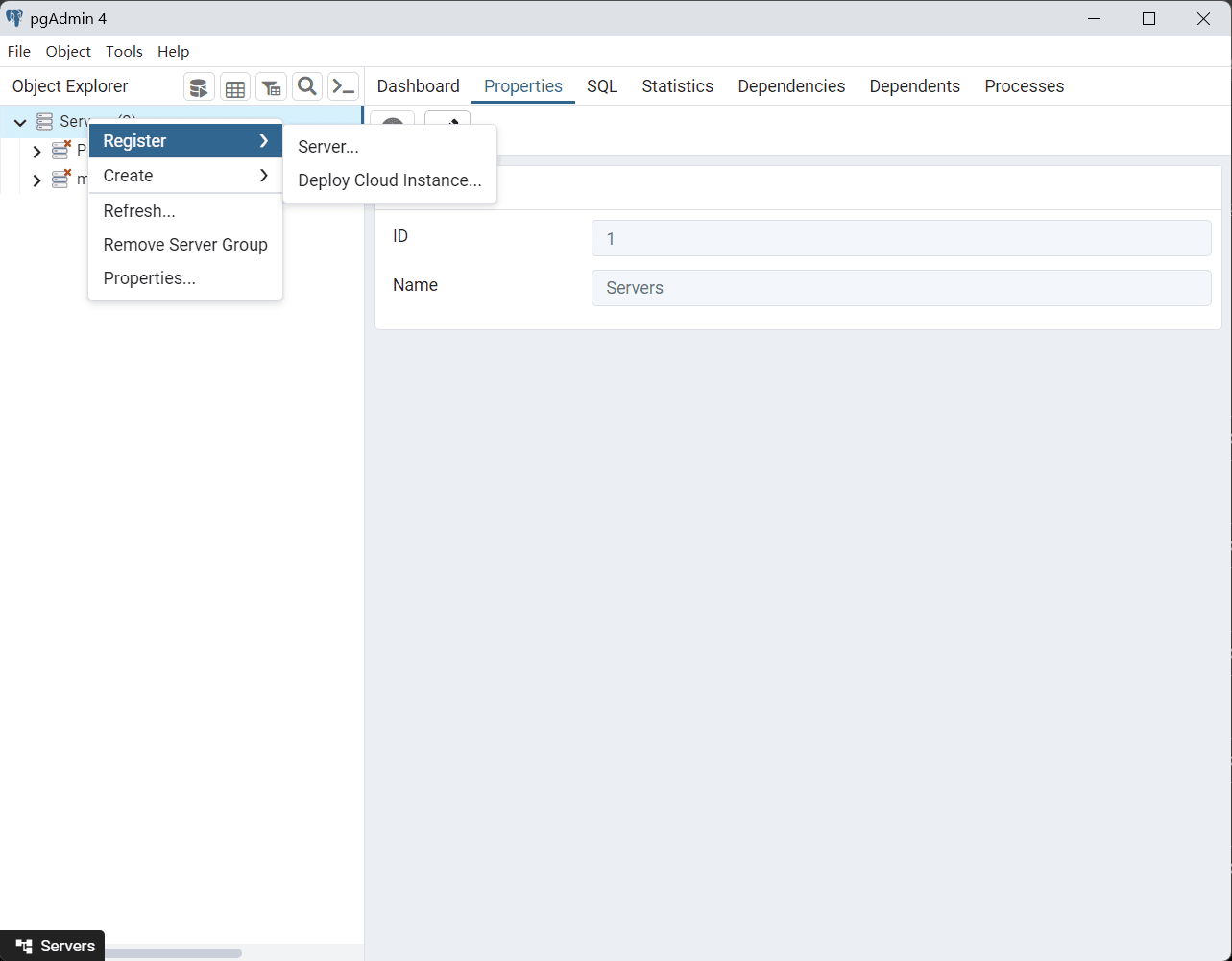Click the Servers group icon in tree

45,121
